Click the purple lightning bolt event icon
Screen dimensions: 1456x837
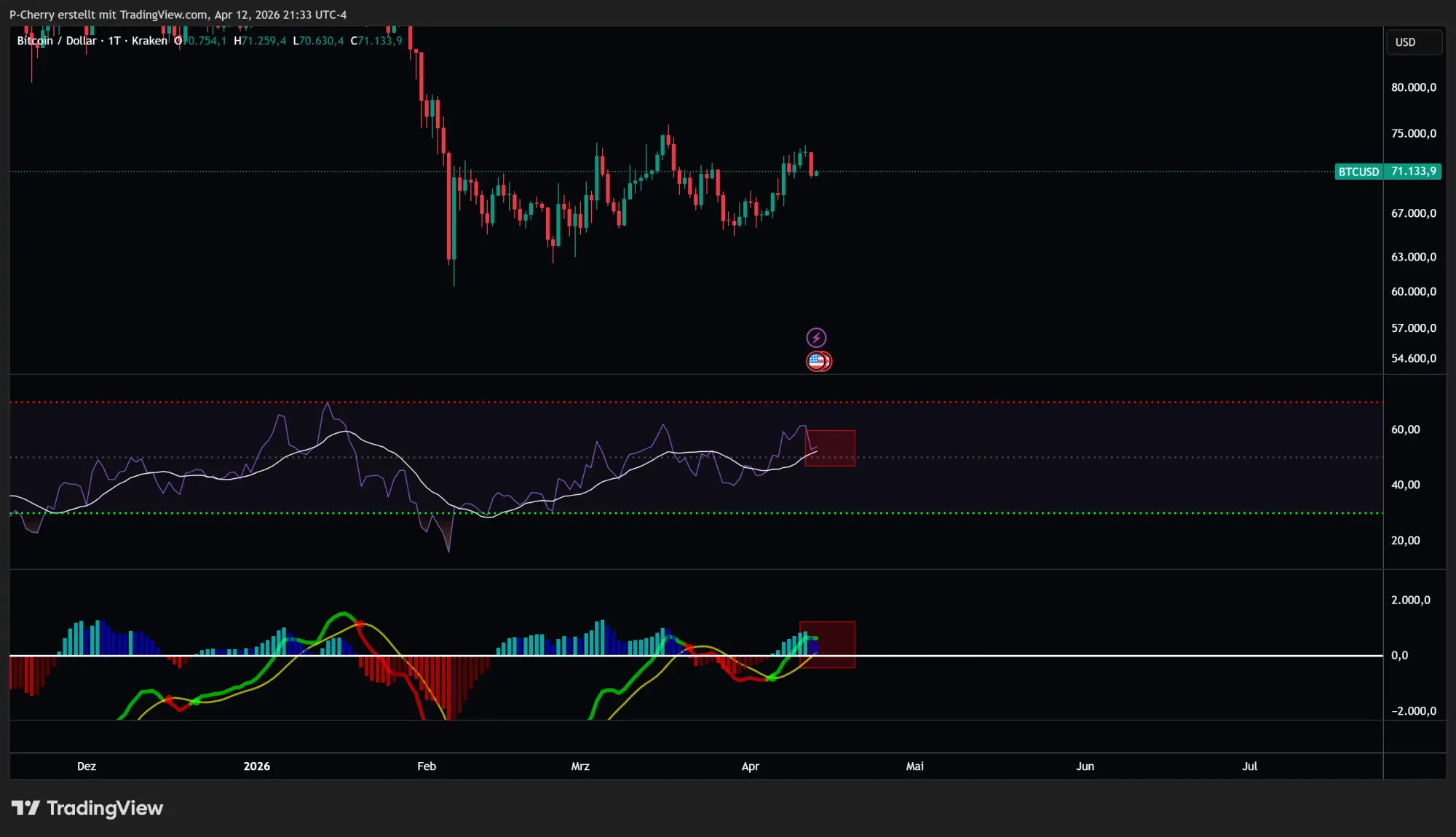click(x=816, y=338)
